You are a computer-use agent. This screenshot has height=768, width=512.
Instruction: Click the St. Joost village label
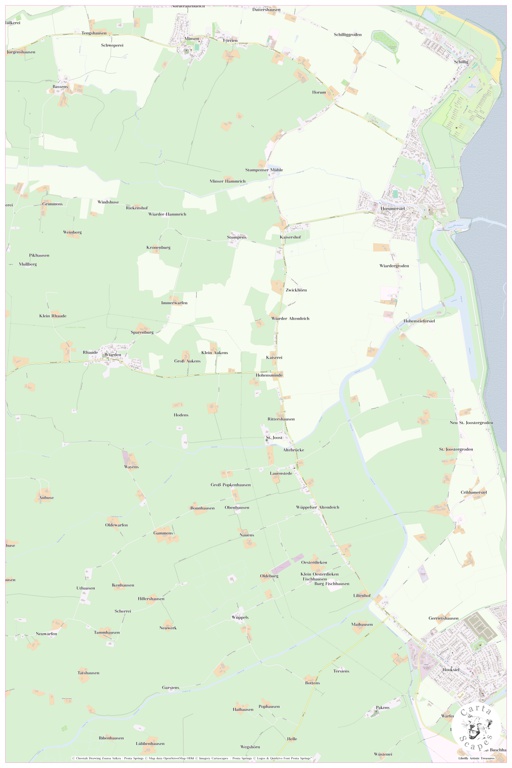click(274, 437)
